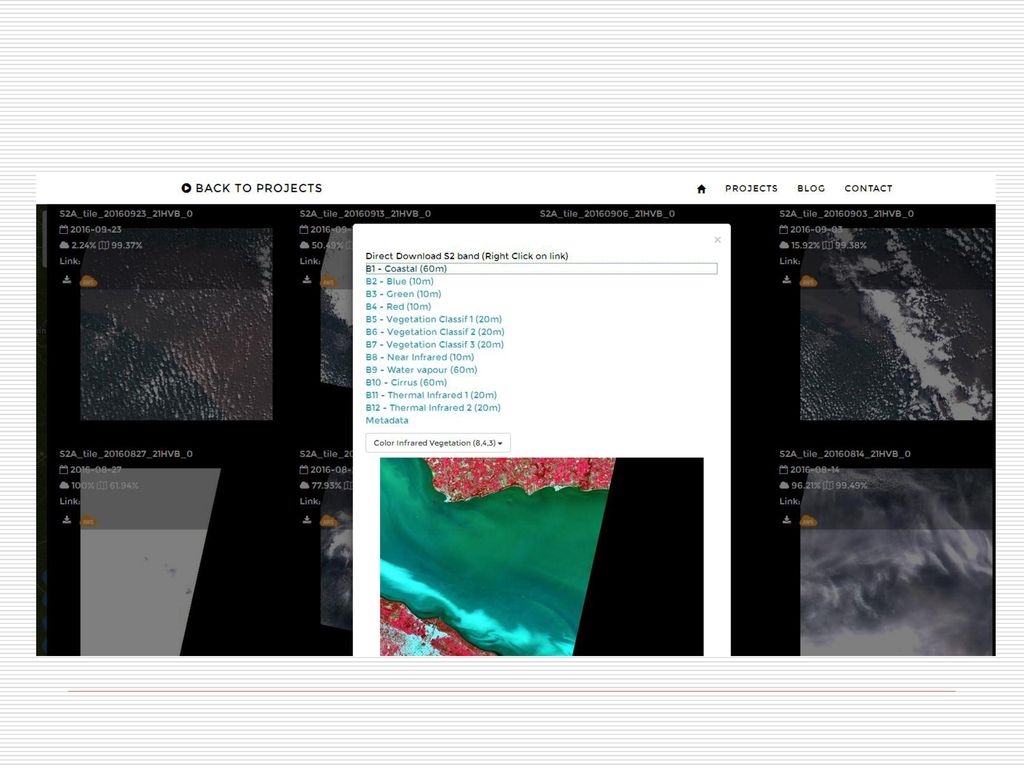Click coverage value 99.38%
1024x768 pixels.
coord(850,245)
